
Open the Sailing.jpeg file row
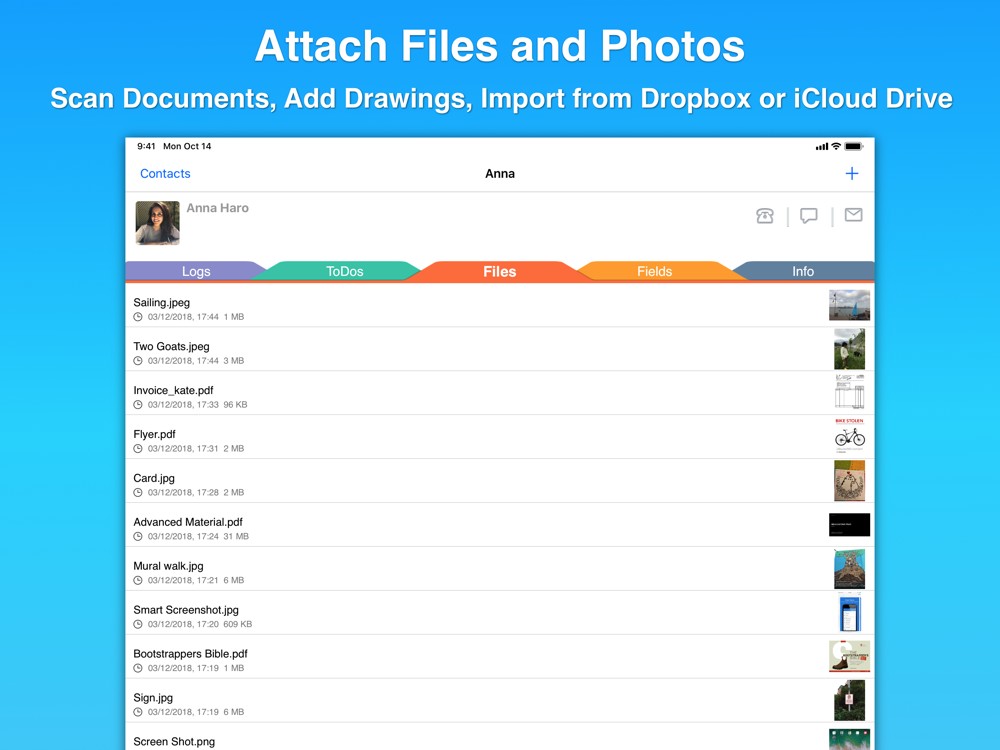click(x=500, y=305)
